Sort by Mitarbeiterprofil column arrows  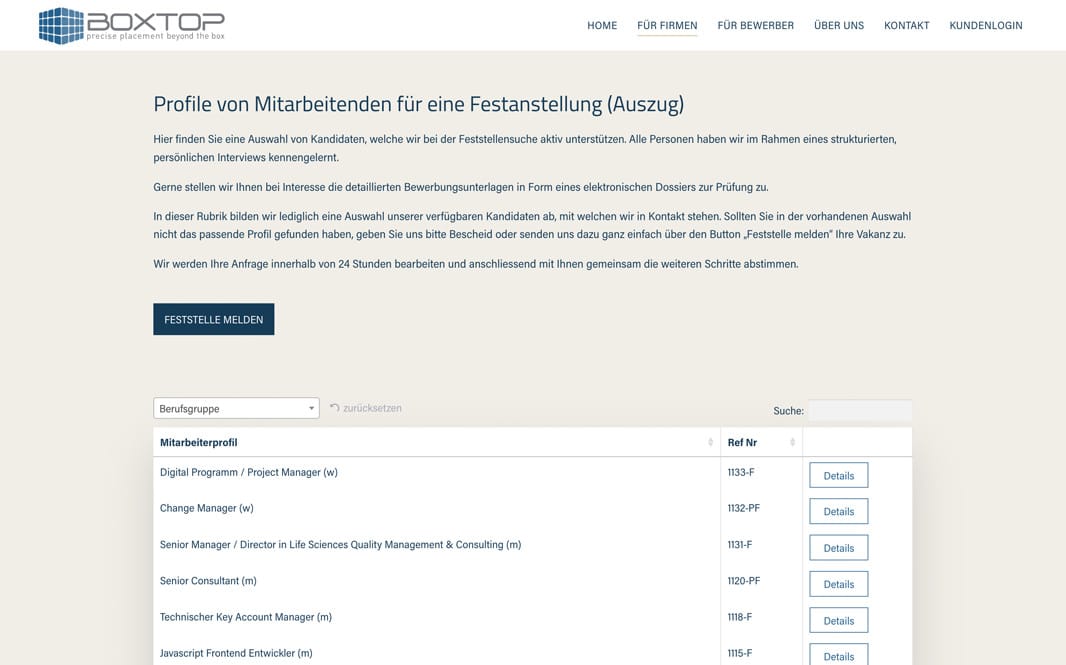point(711,442)
